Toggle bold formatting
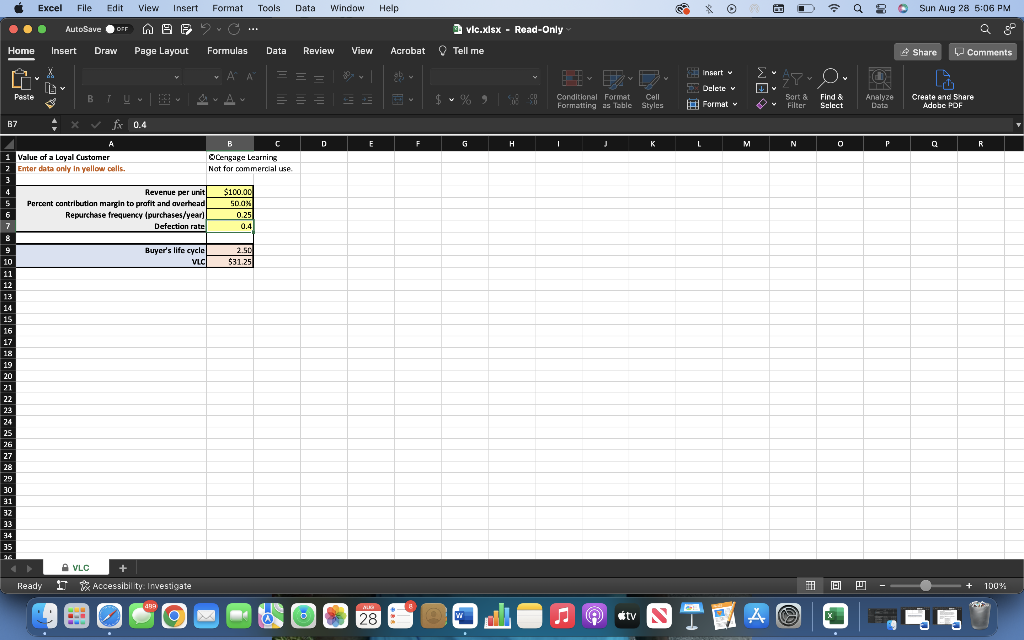 [x=89, y=98]
